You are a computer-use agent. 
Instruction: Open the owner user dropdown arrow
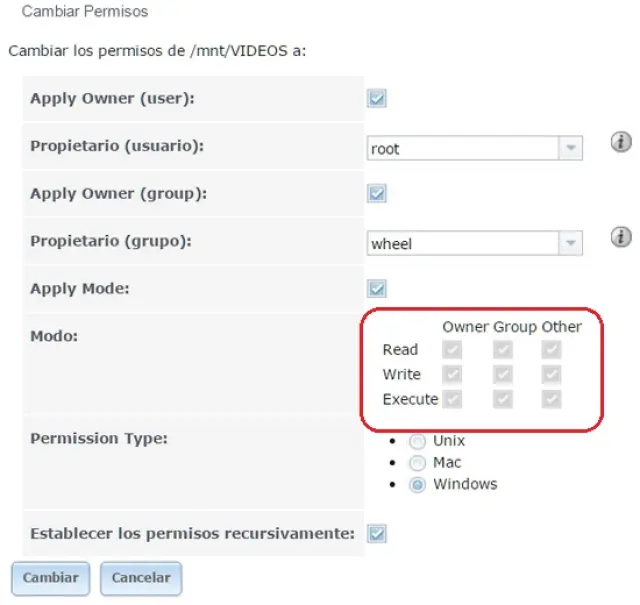[570, 148]
